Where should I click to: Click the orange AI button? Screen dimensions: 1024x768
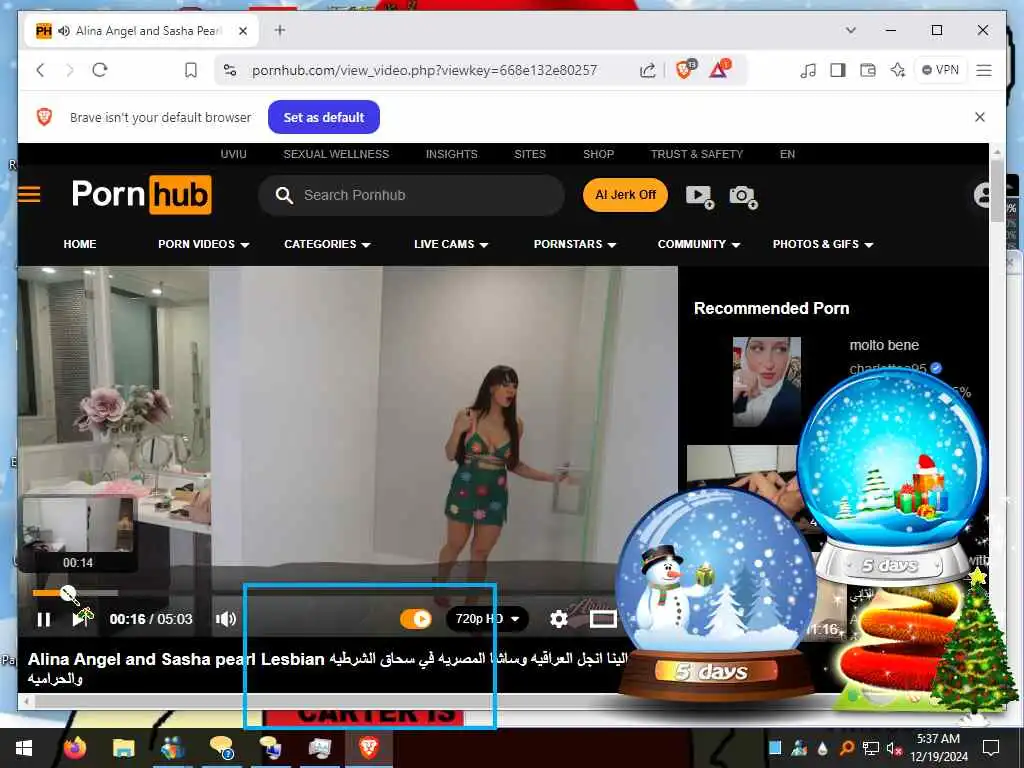[625, 195]
